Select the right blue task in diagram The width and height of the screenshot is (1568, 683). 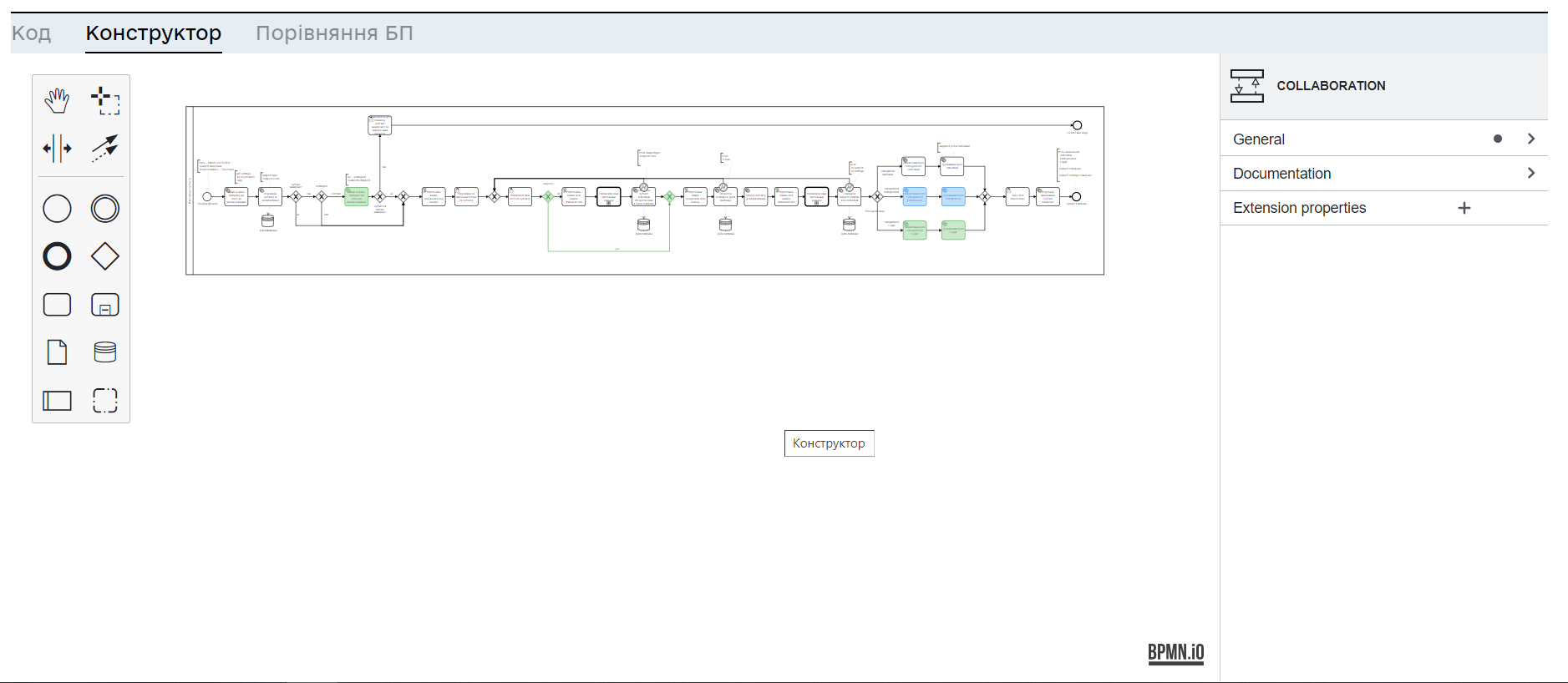[x=953, y=197]
